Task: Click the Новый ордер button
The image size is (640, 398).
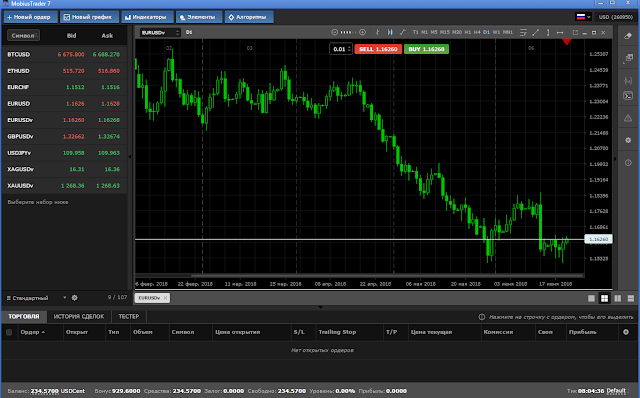Action: pyautogui.click(x=31, y=17)
